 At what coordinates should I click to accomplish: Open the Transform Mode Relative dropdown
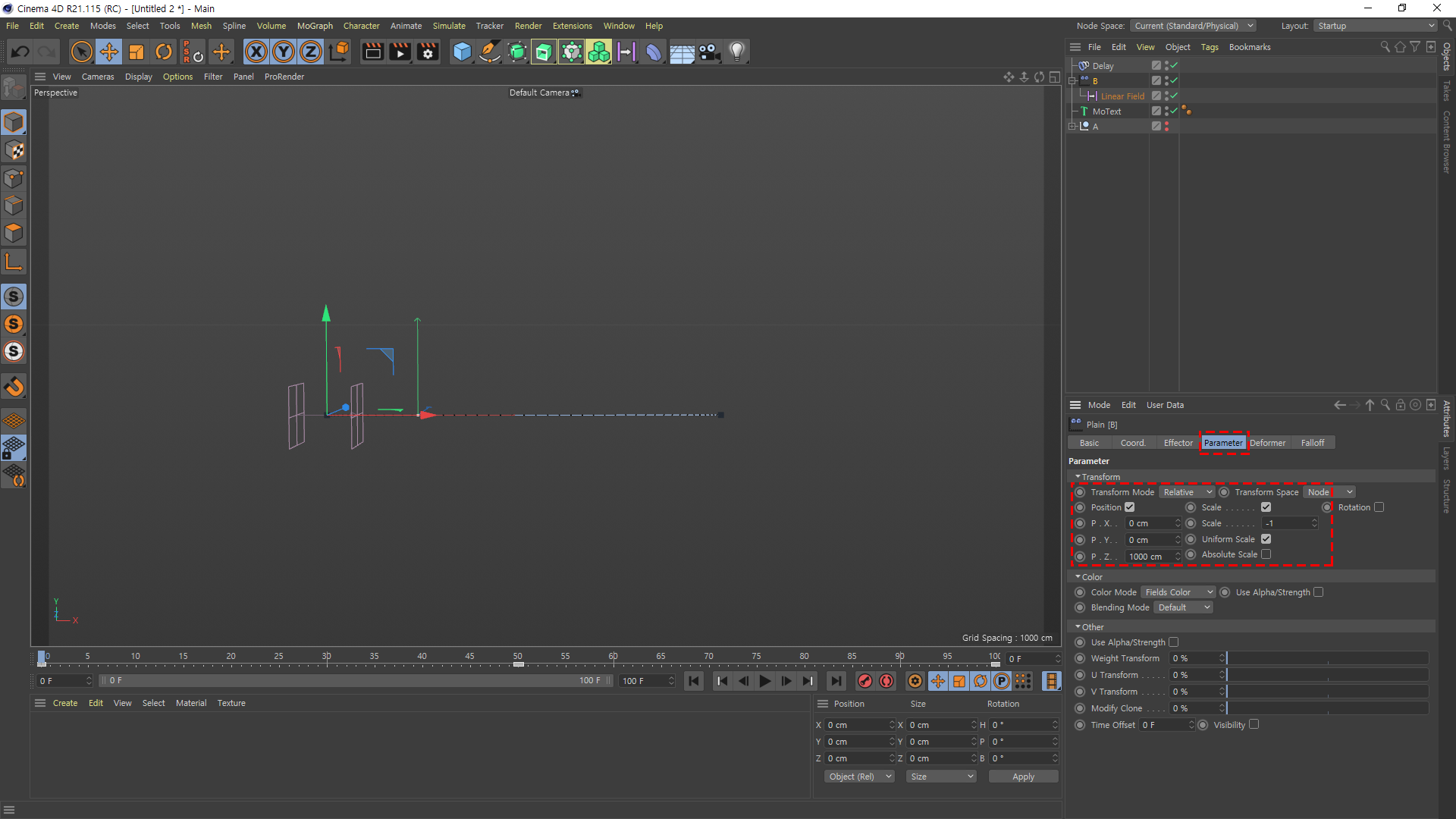click(x=1187, y=492)
